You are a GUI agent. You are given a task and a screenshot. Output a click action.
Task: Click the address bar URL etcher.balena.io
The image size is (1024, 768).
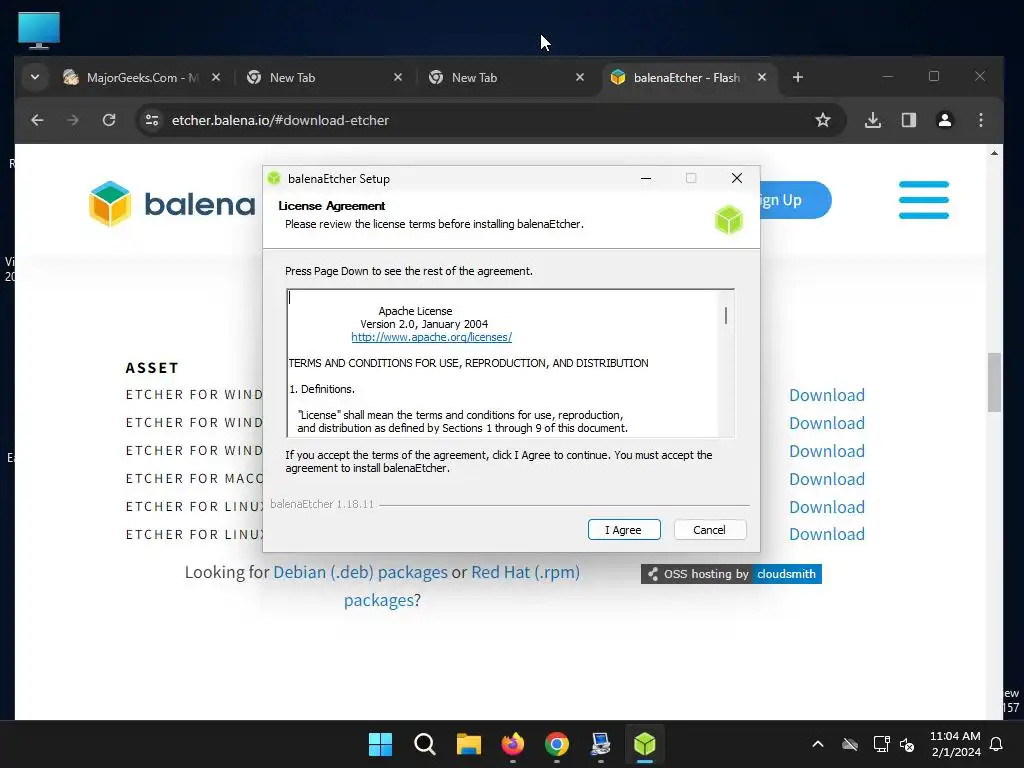point(280,120)
